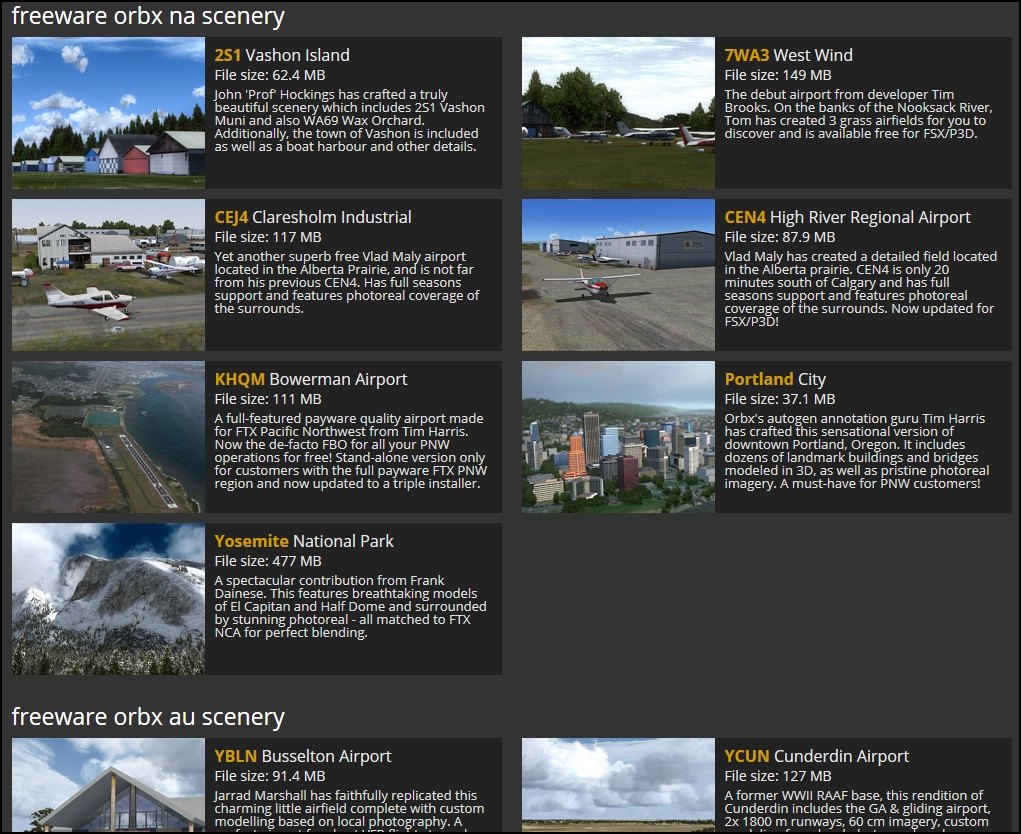The image size is (1021, 834).
Task: Open the Yosemite National Park mountain thumbnail
Action: [x=108, y=599]
